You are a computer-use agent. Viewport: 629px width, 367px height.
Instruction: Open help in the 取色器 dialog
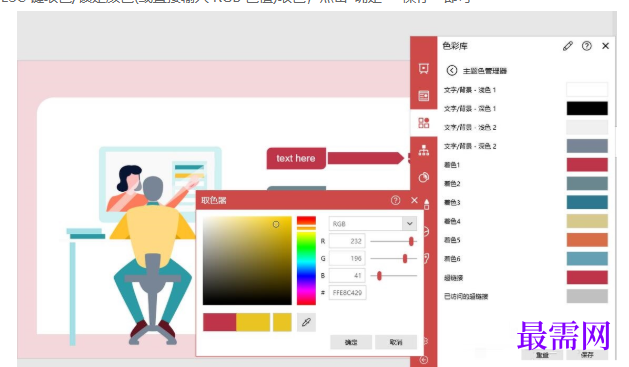(x=396, y=200)
